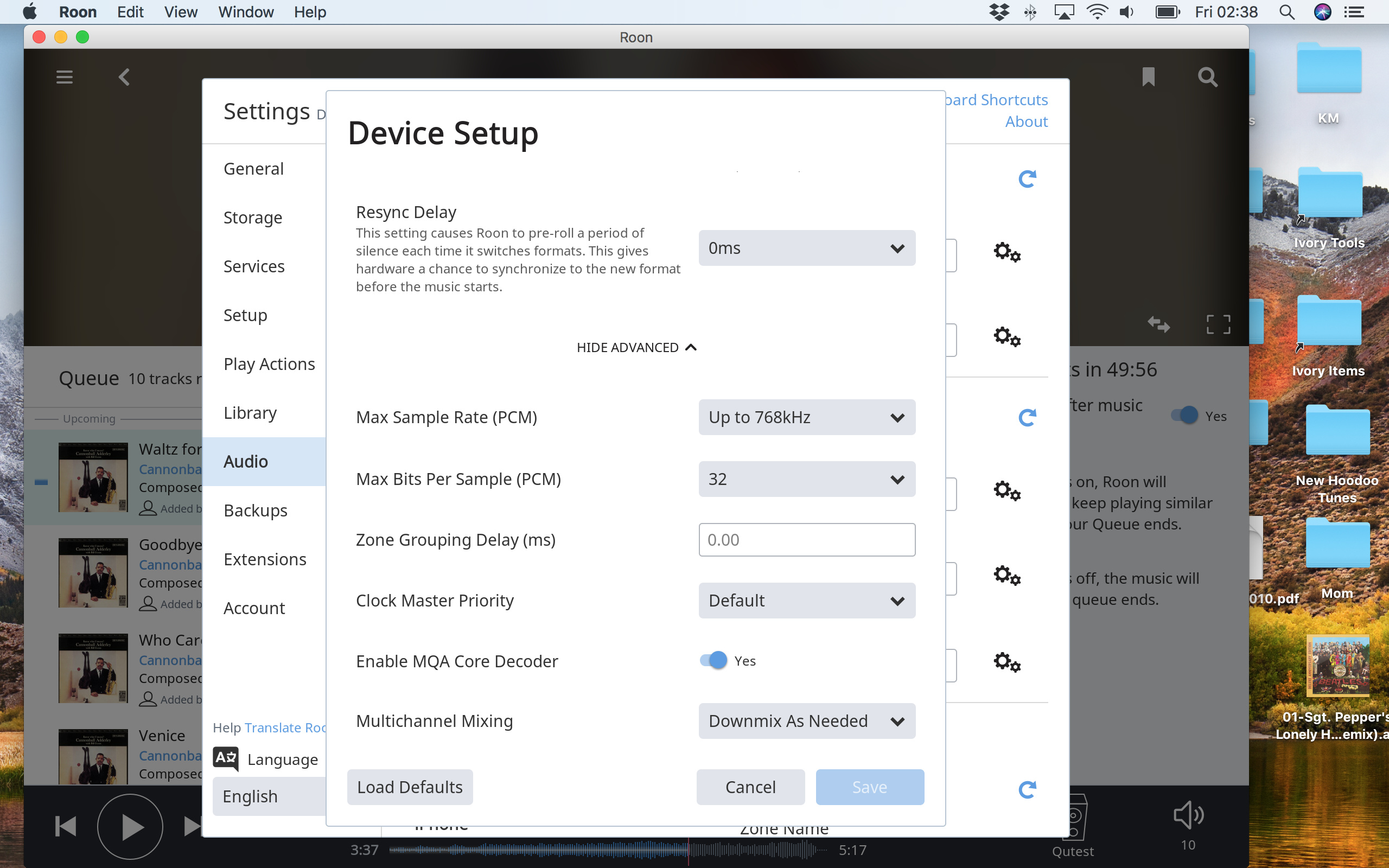This screenshot has width=1389, height=868.
Task: Select Storage settings tab
Action: click(x=264, y=218)
